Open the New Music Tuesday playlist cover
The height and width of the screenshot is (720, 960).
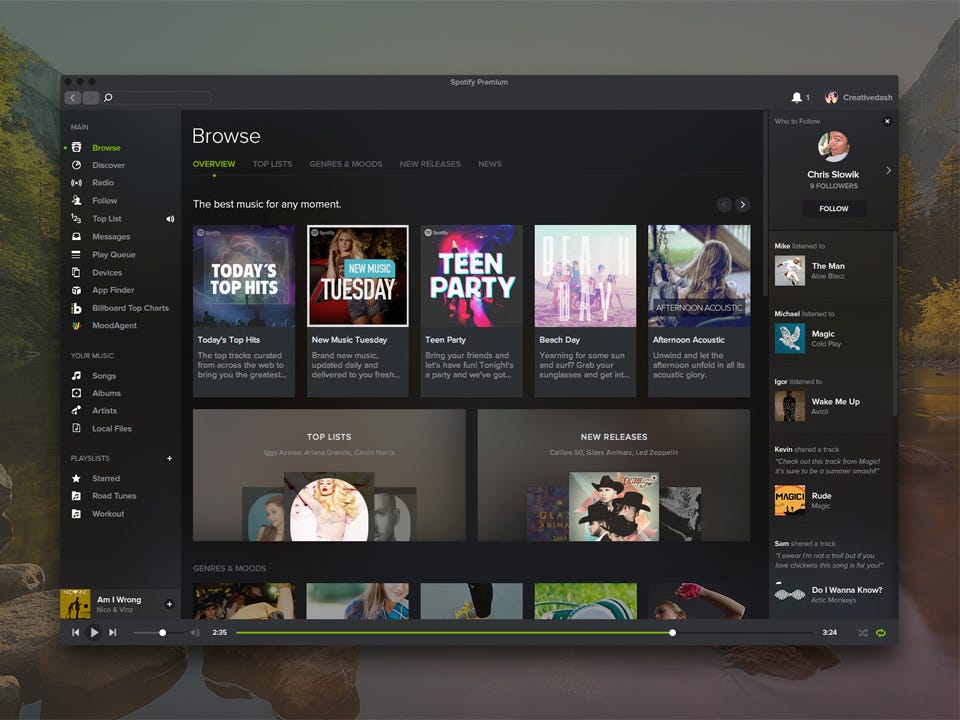tap(358, 276)
